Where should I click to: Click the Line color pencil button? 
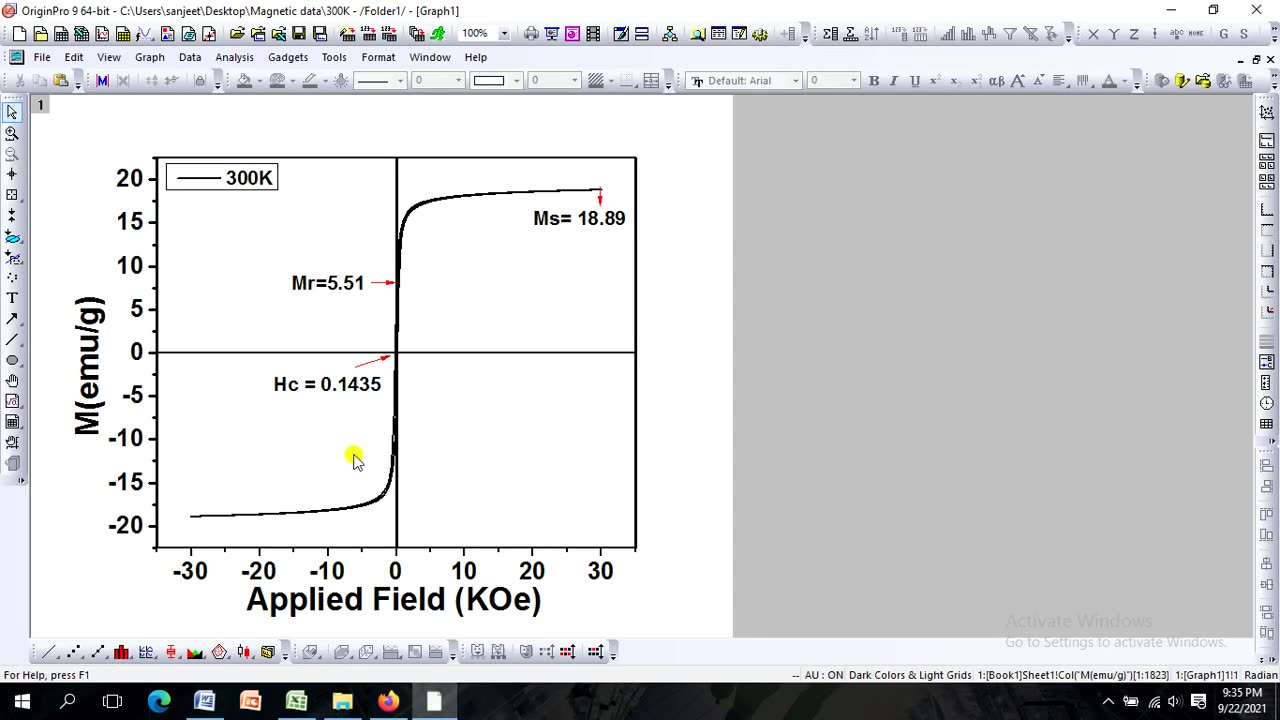click(310, 81)
